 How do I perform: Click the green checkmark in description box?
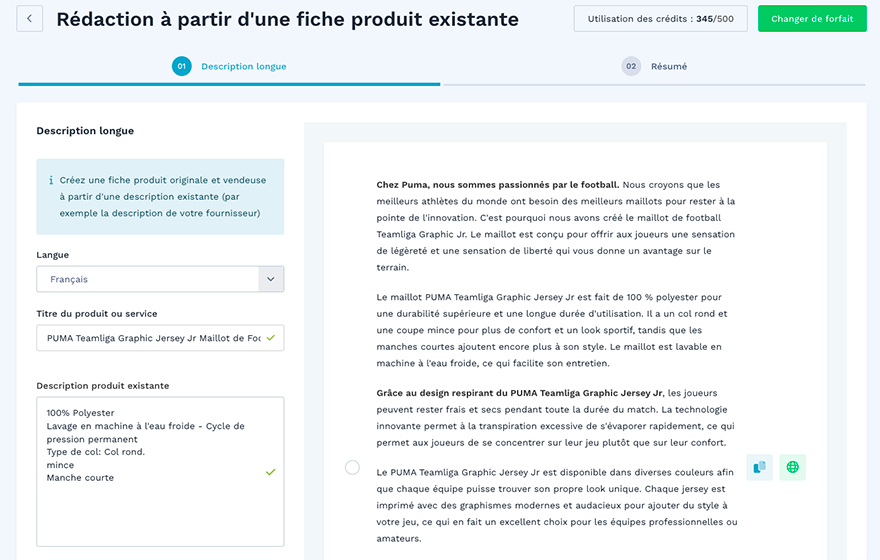tap(271, 472)
